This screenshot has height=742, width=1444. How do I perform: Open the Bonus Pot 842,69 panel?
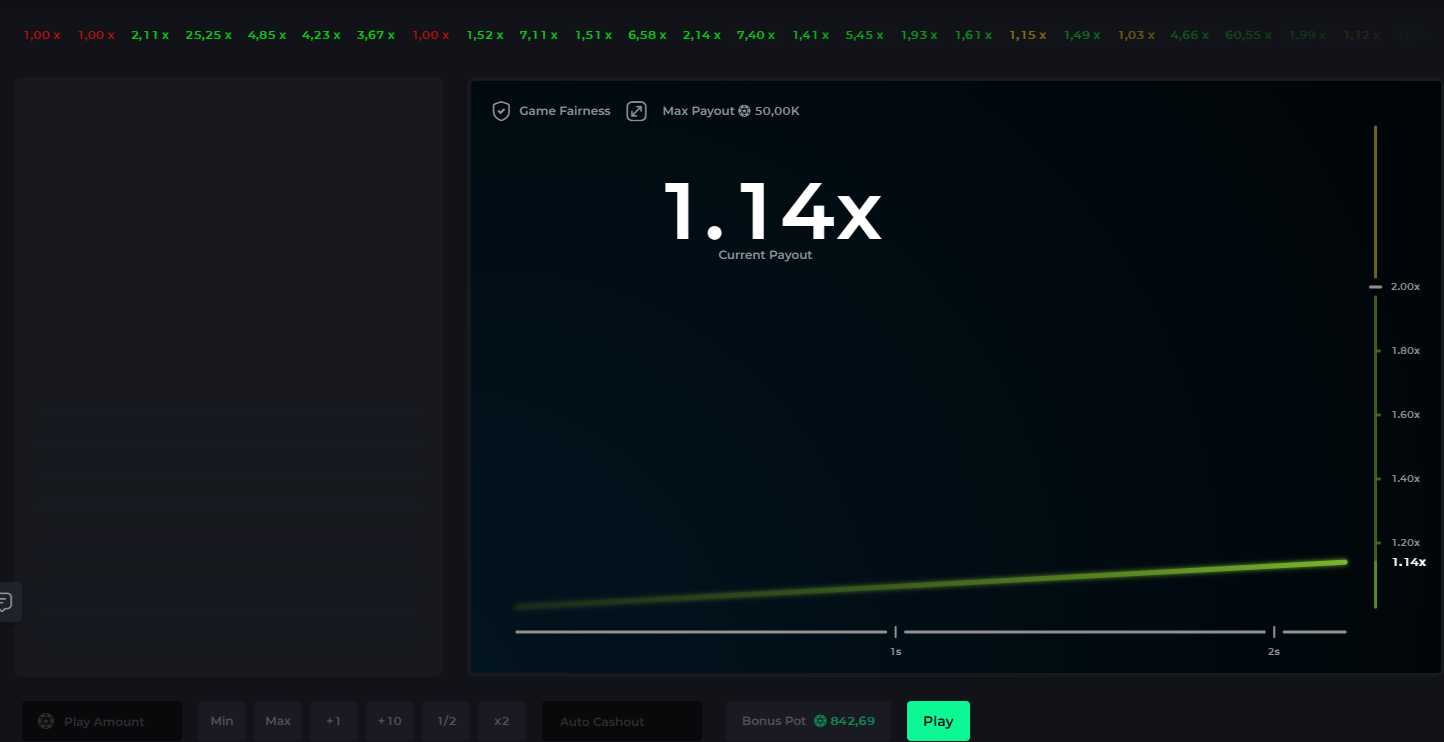click(808, 720)
